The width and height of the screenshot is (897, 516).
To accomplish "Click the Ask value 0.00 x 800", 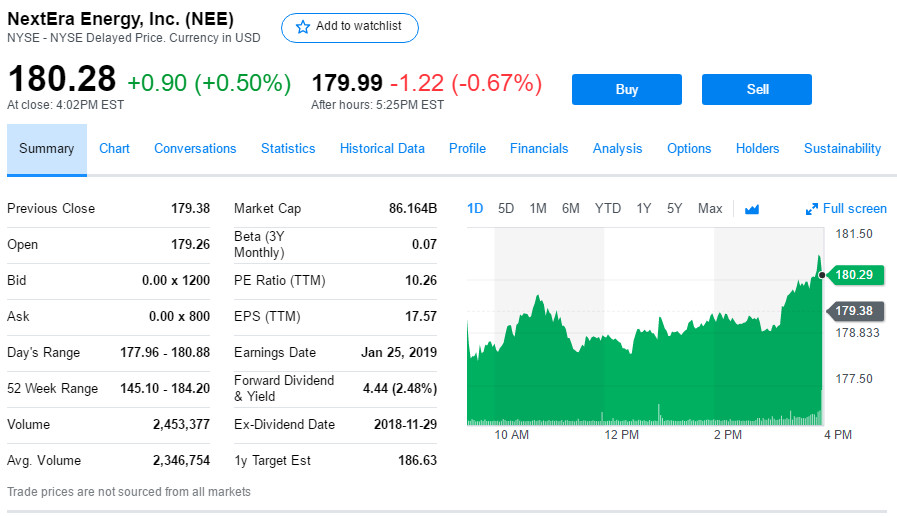I will click(x=180, y=317).
